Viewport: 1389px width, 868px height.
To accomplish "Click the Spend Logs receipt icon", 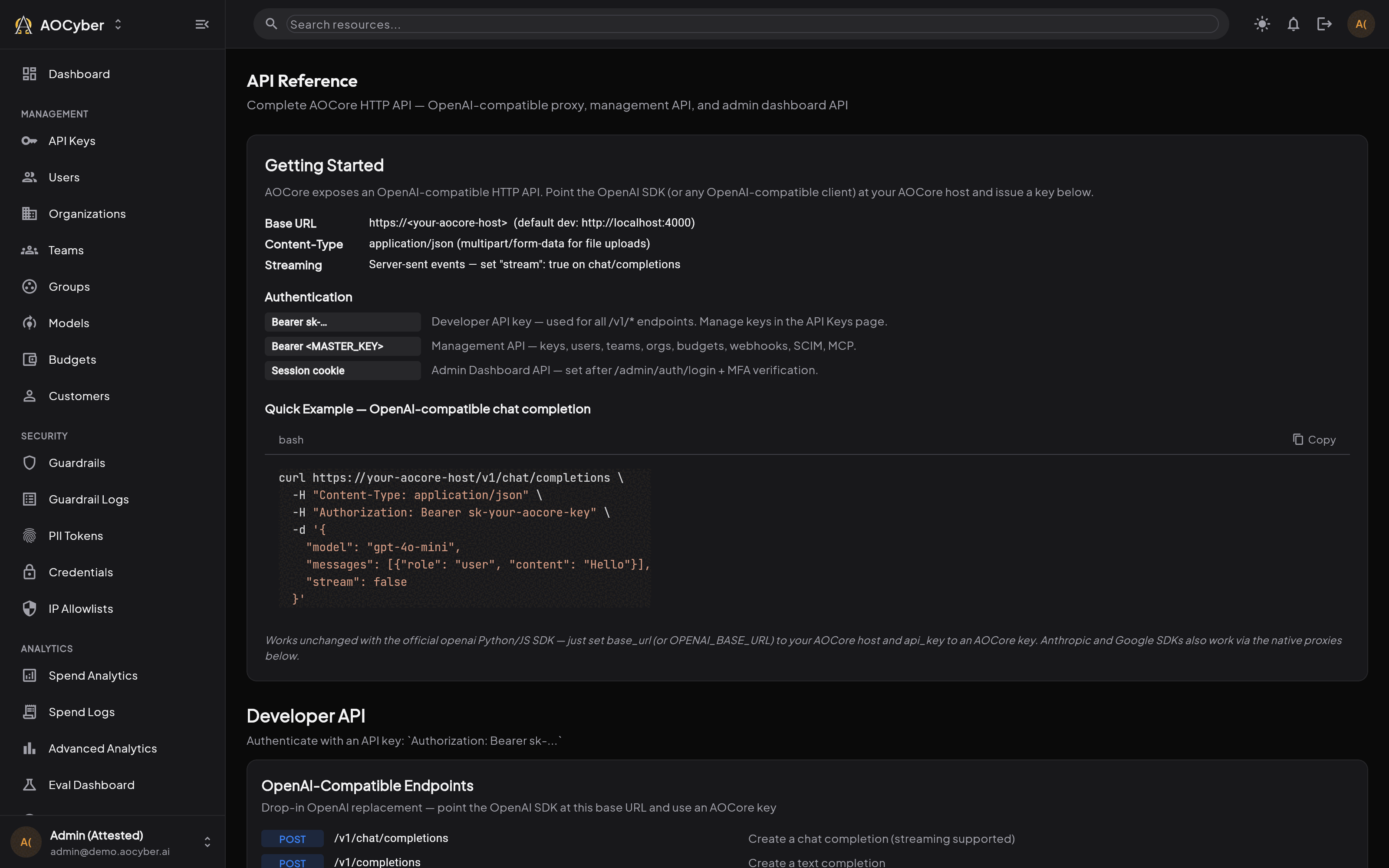I will pos(29,712).
